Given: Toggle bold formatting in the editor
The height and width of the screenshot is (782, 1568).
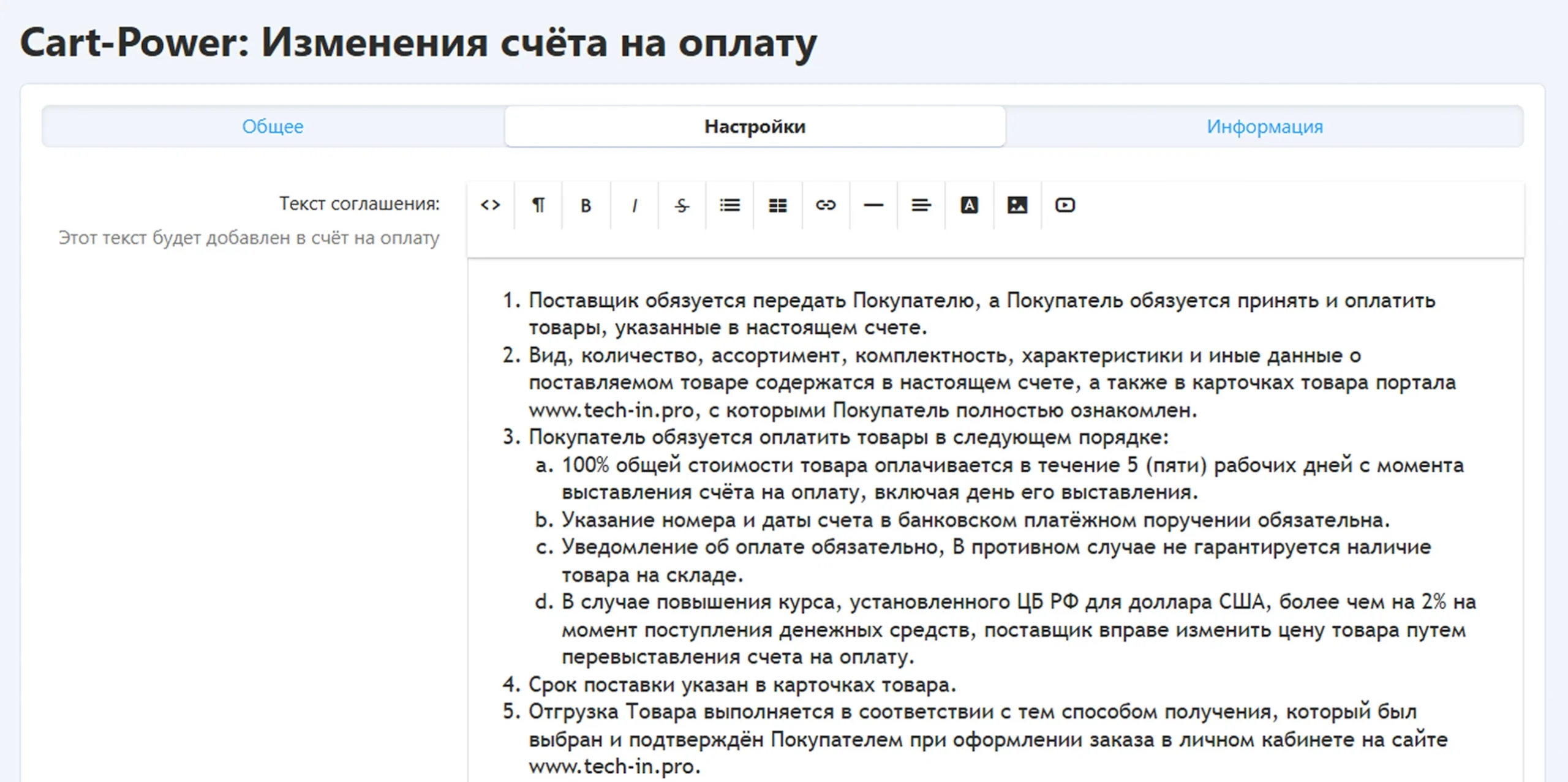Looking at the screenshot, I should click(586, 205).
